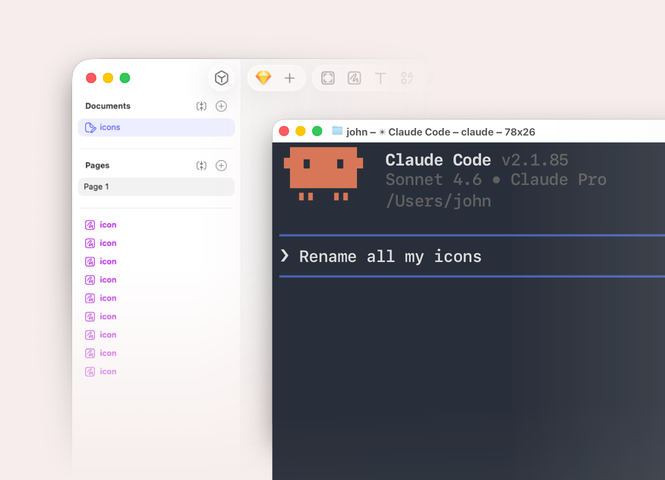This screenshot has height=480, width=665.
Task: Click the 'Pages' section header
Action: (97, 165)
